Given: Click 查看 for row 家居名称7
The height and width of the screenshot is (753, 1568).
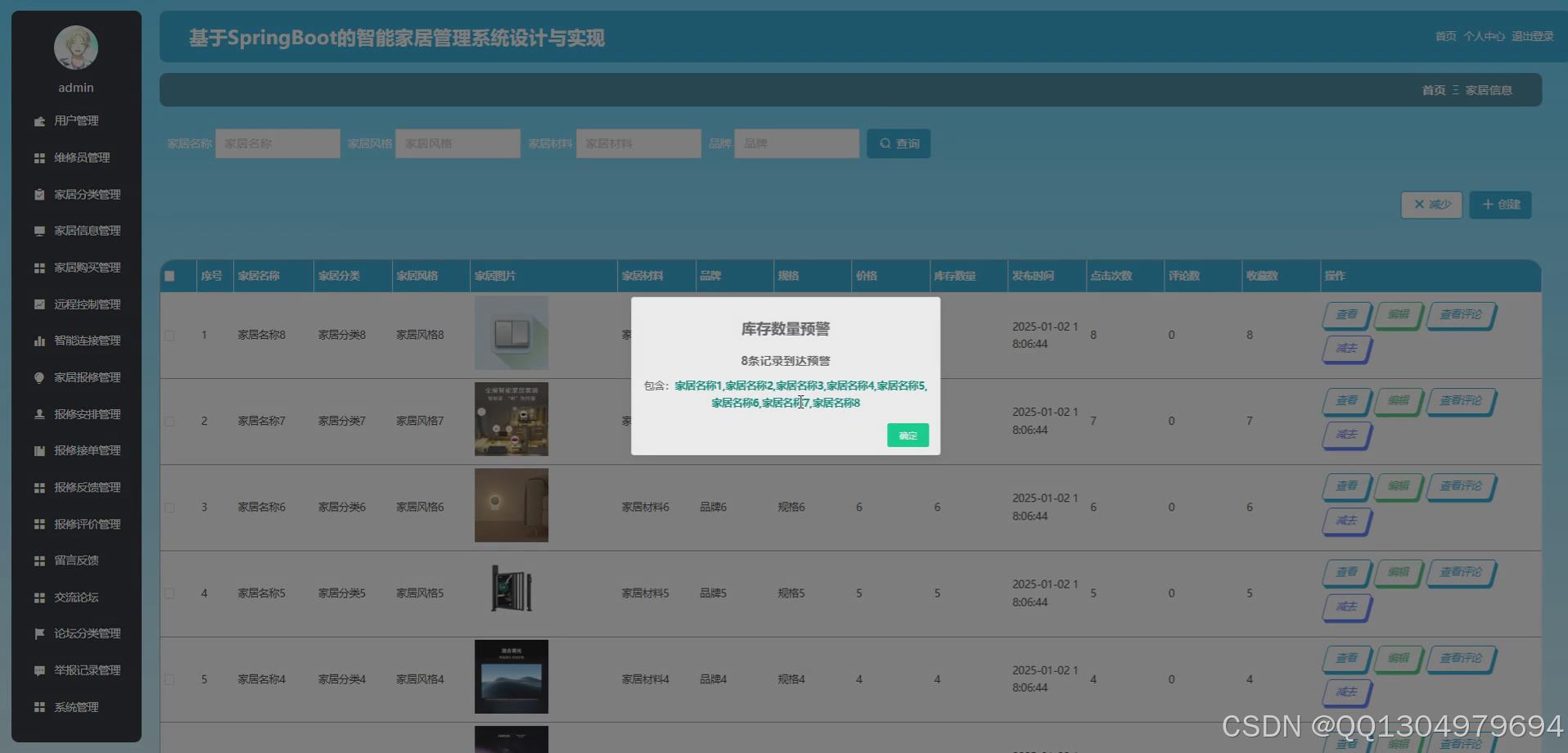Looking at the screenshot, I should click(x=1346, y=401).
